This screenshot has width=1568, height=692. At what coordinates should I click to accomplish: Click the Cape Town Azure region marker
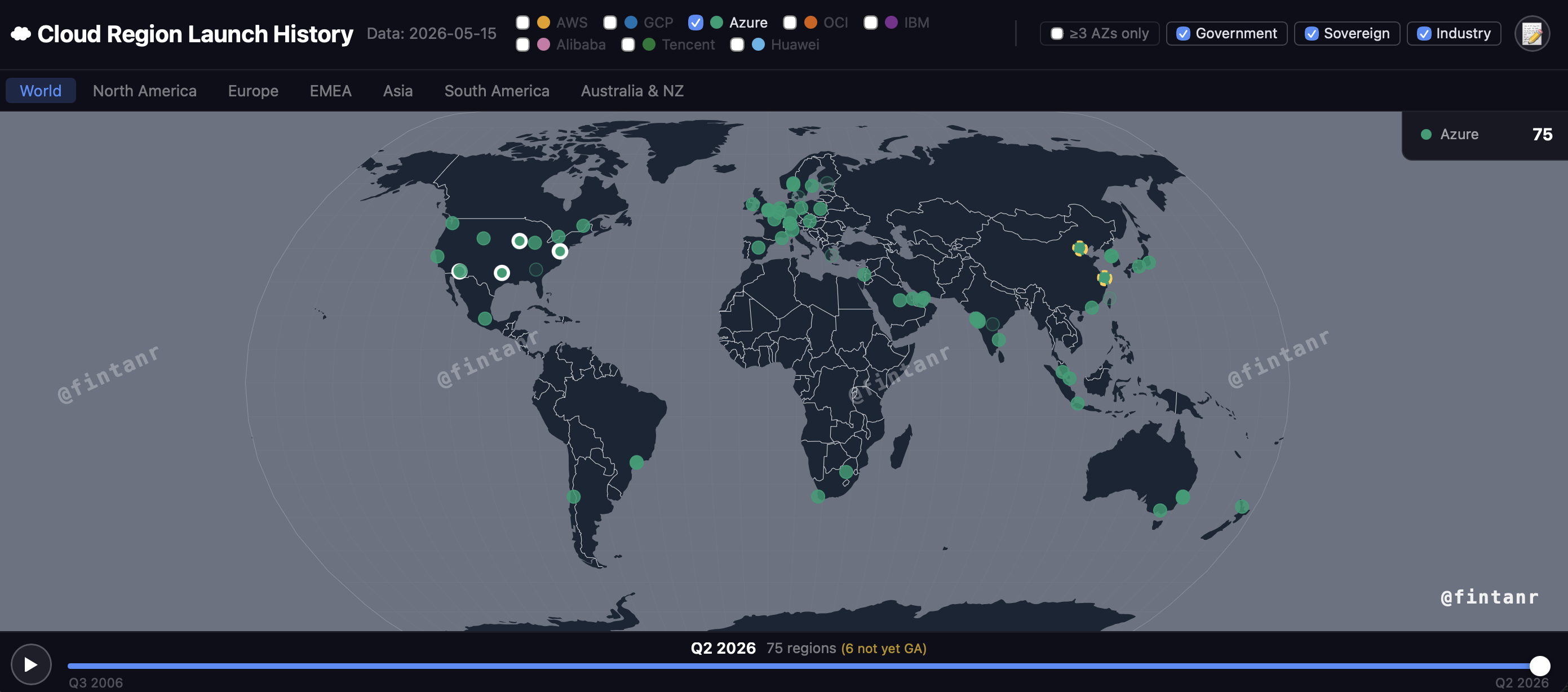pos(818,496)
